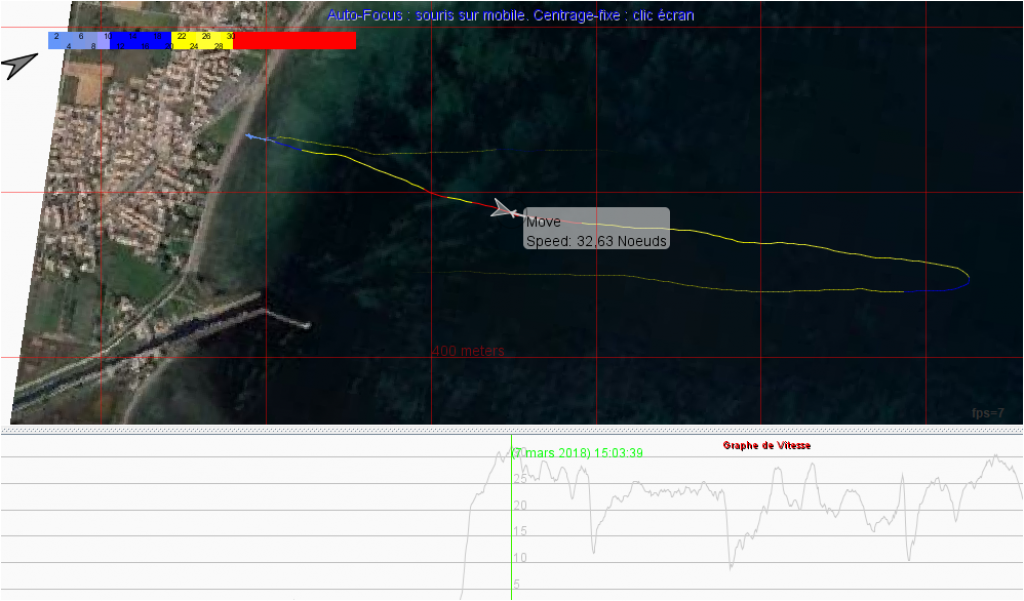This screenshot has width=1024, height=601.
Task: Click the blue arrow at track start
Action: pyautogui.click(x=252, y=137)
